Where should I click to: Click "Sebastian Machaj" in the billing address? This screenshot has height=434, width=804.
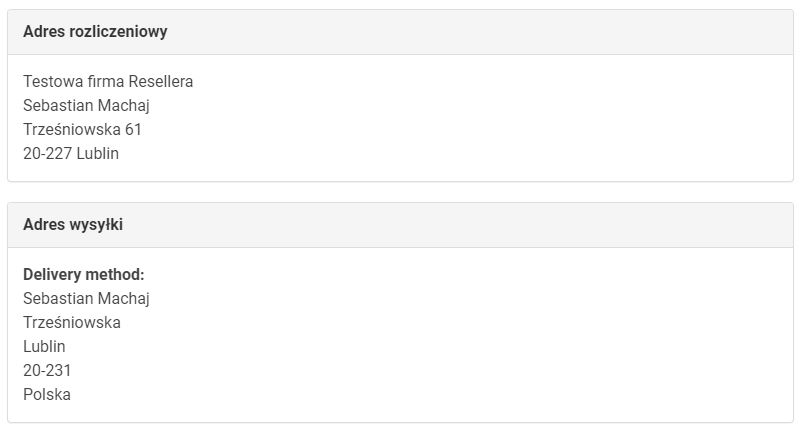click(x=86, y=105)
